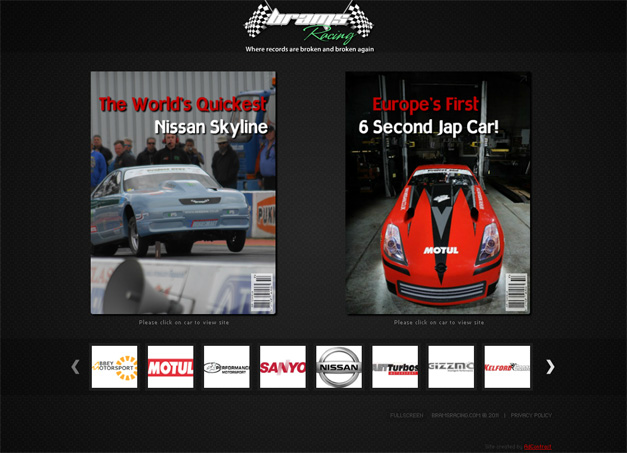Image resolution: width=627 pixels, height=453 pixels.
Task: Select the Kelford Cams sponsor logo
Action: (x=507, y=367)
